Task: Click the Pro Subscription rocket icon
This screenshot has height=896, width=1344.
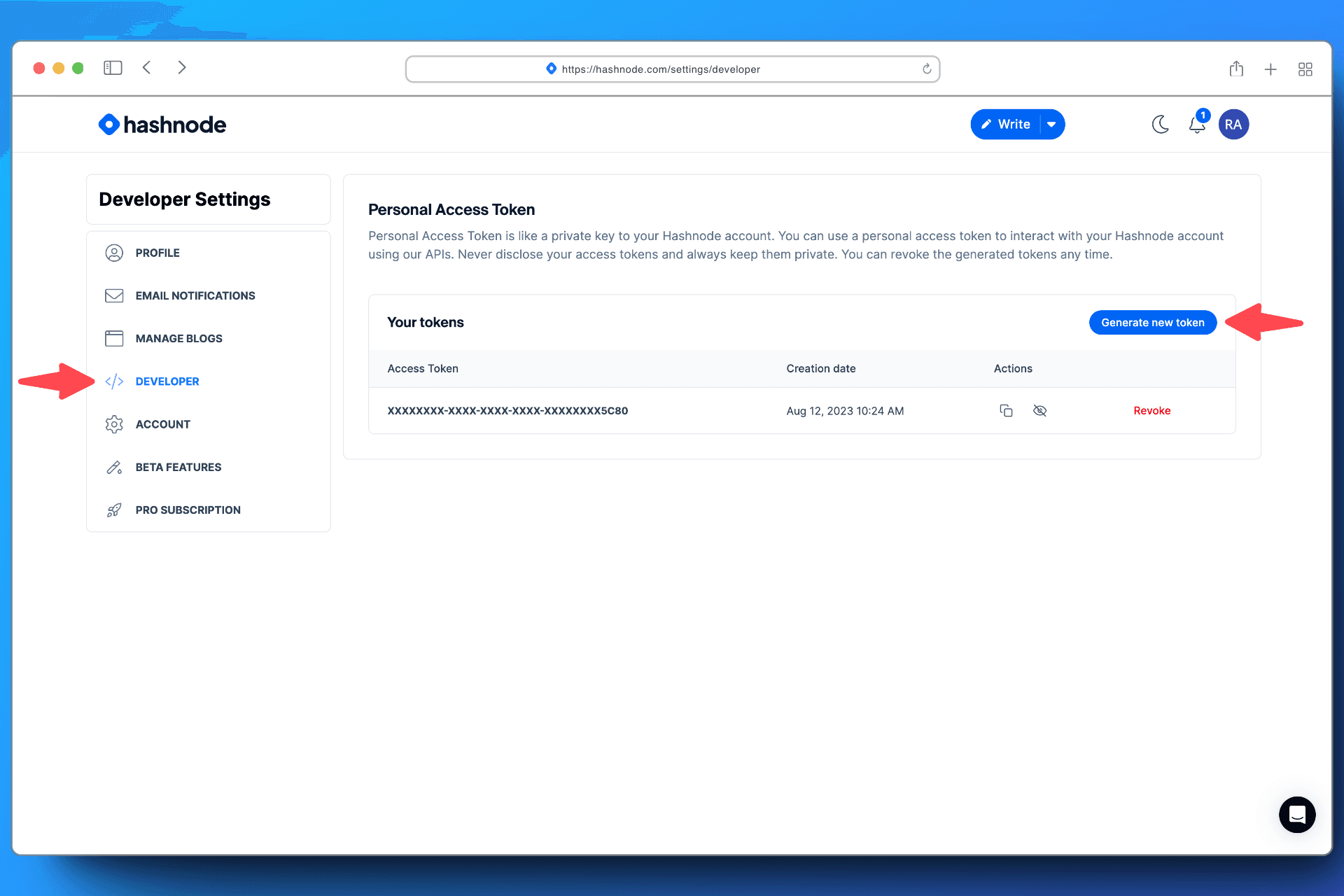Action: [x=114, y=510]
